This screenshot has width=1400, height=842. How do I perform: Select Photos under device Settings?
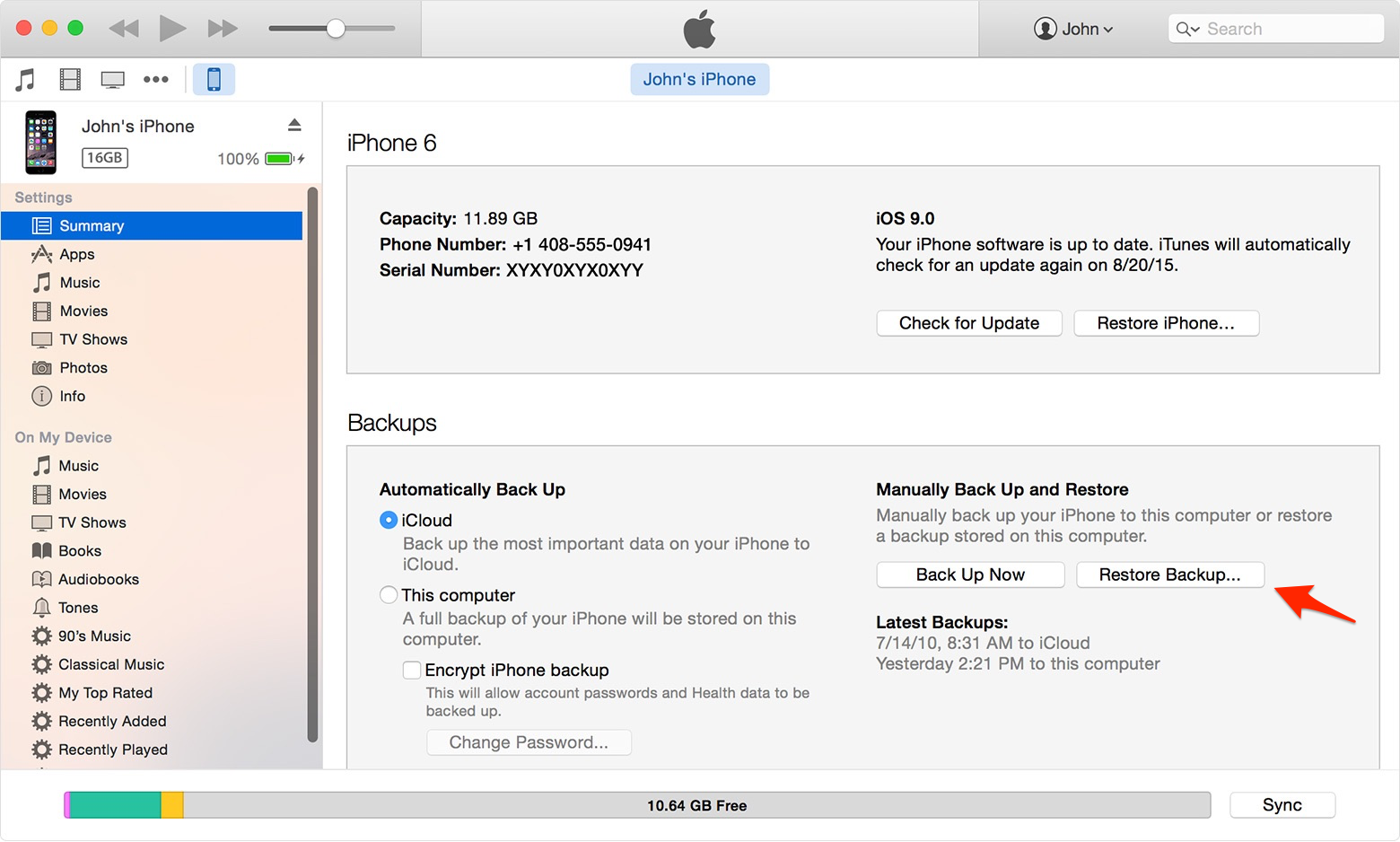82,367
